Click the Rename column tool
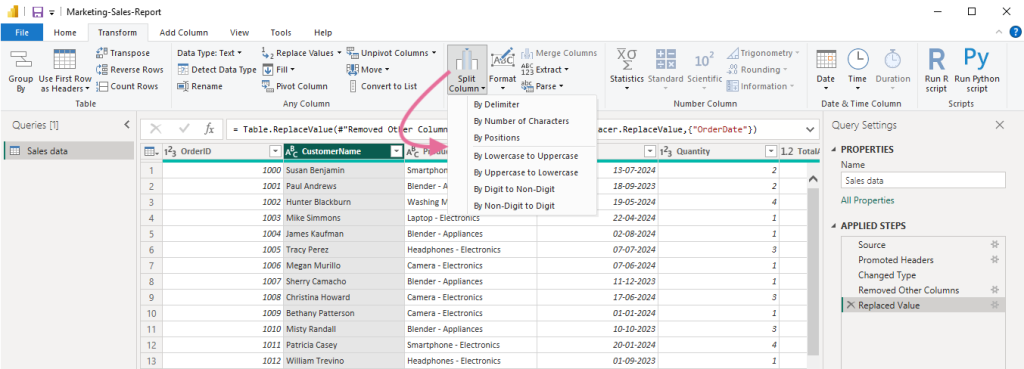Image resolution: width=1024 pixels, height=369 pixels. [200, 86]
